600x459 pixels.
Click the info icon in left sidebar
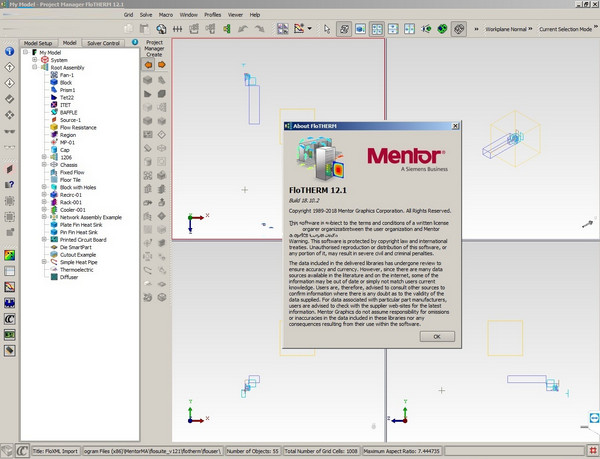pyautogui.click(x=9, y=49)
